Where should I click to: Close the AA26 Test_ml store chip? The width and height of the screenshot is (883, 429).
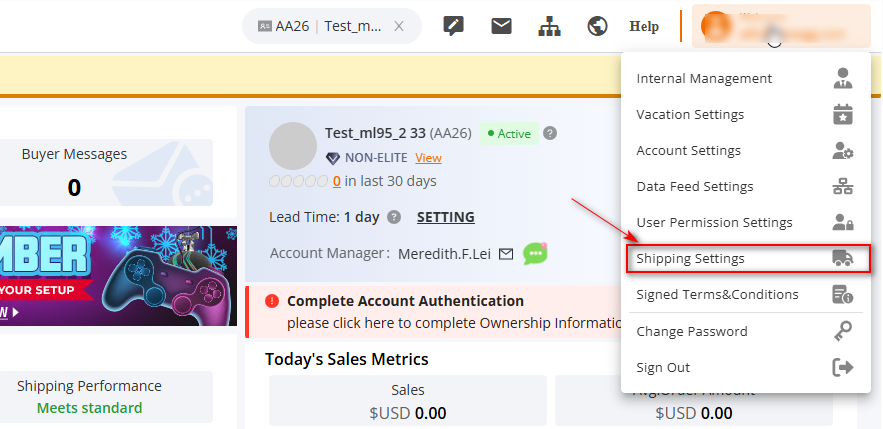[x=399, y=27]
